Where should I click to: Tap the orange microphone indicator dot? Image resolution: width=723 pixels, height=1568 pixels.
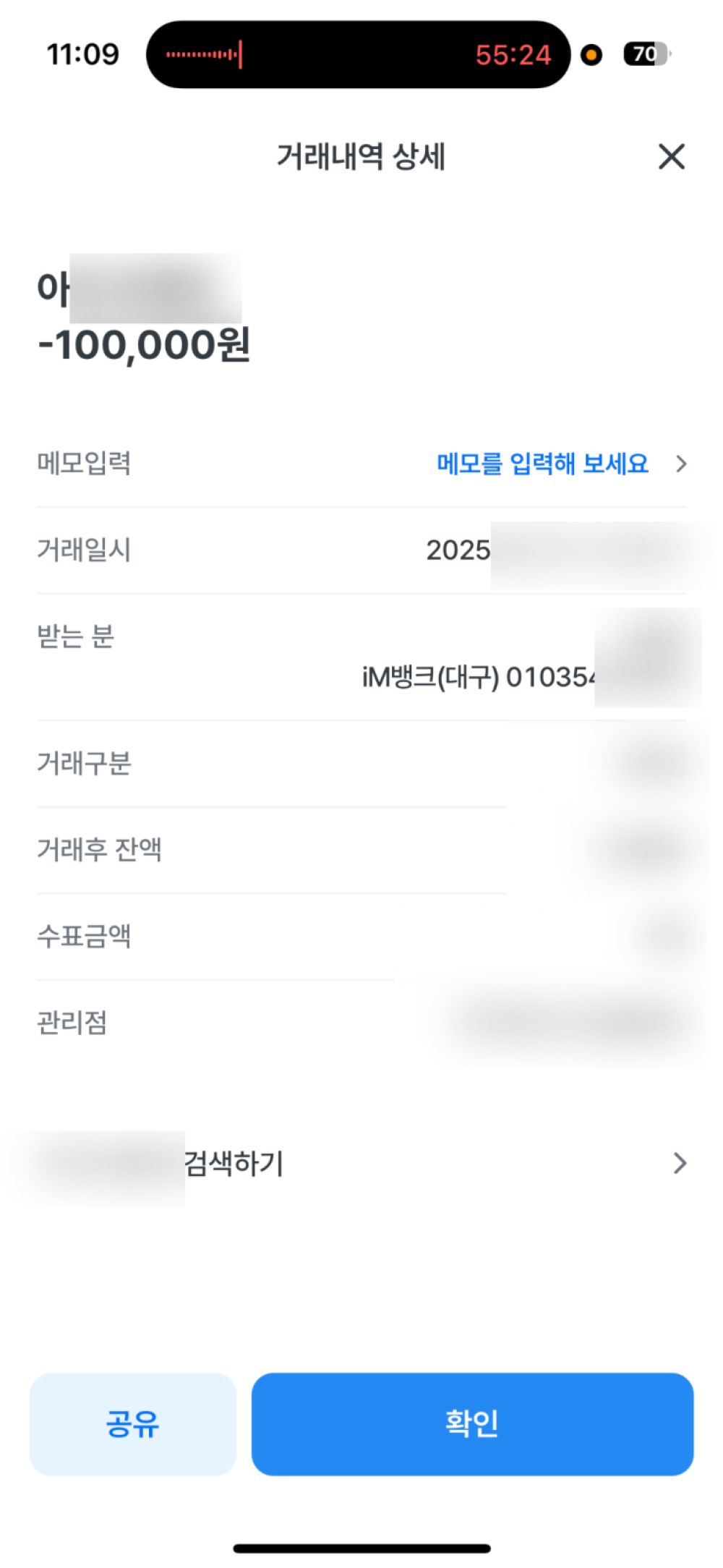tap(591, 55)
